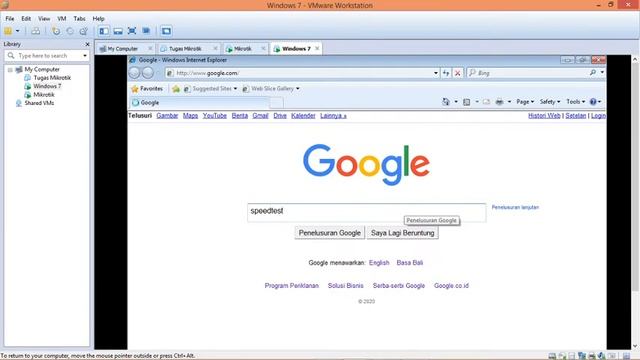640x360 pixels.
Task: Collapse the My Computer tree node
Action: pos(10,70)
